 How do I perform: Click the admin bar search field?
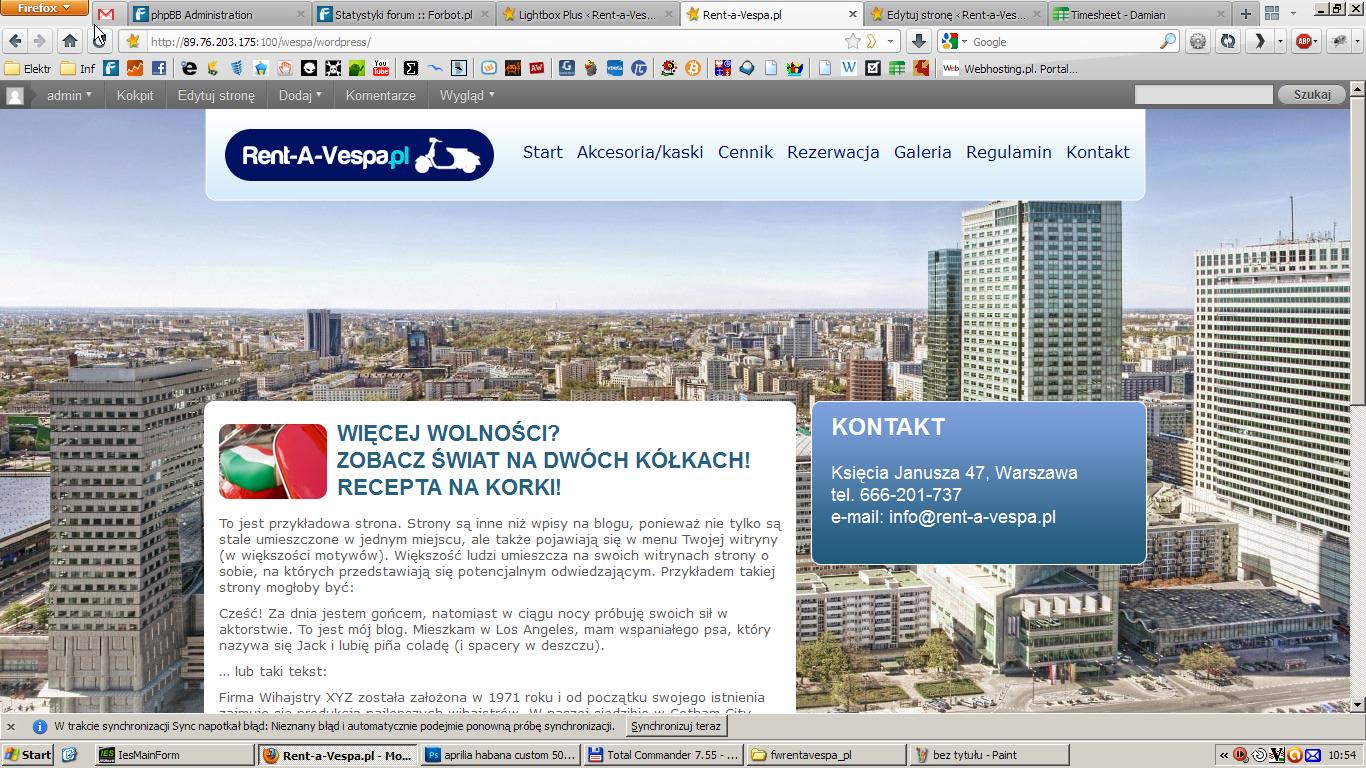(x=1205, y=94)
